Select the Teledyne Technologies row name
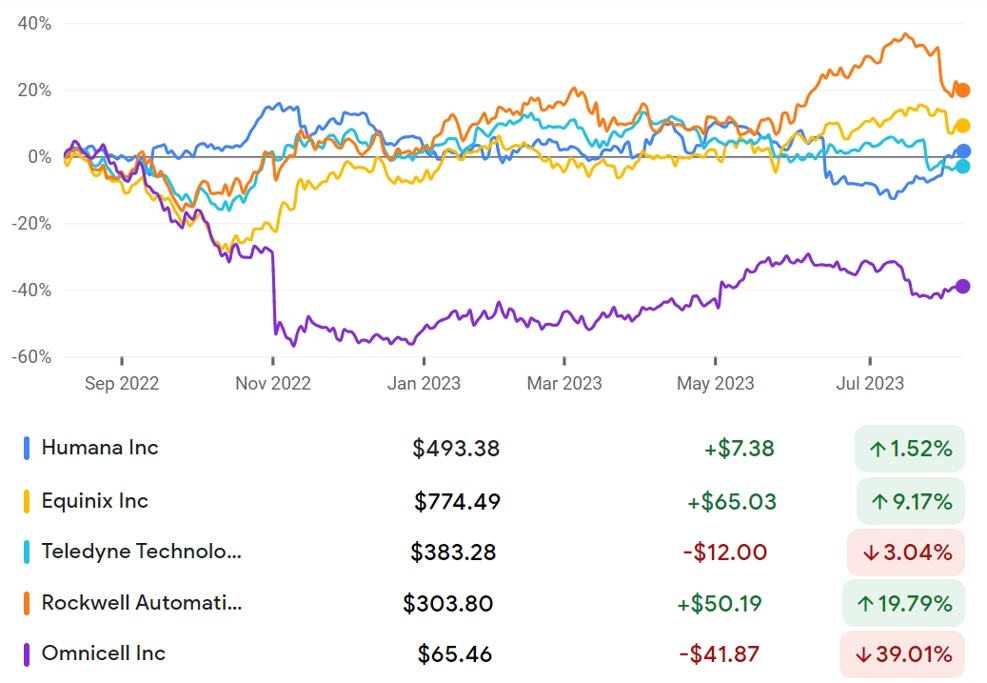The width and height of the screenshot is (987, 683). pos(142,551)
